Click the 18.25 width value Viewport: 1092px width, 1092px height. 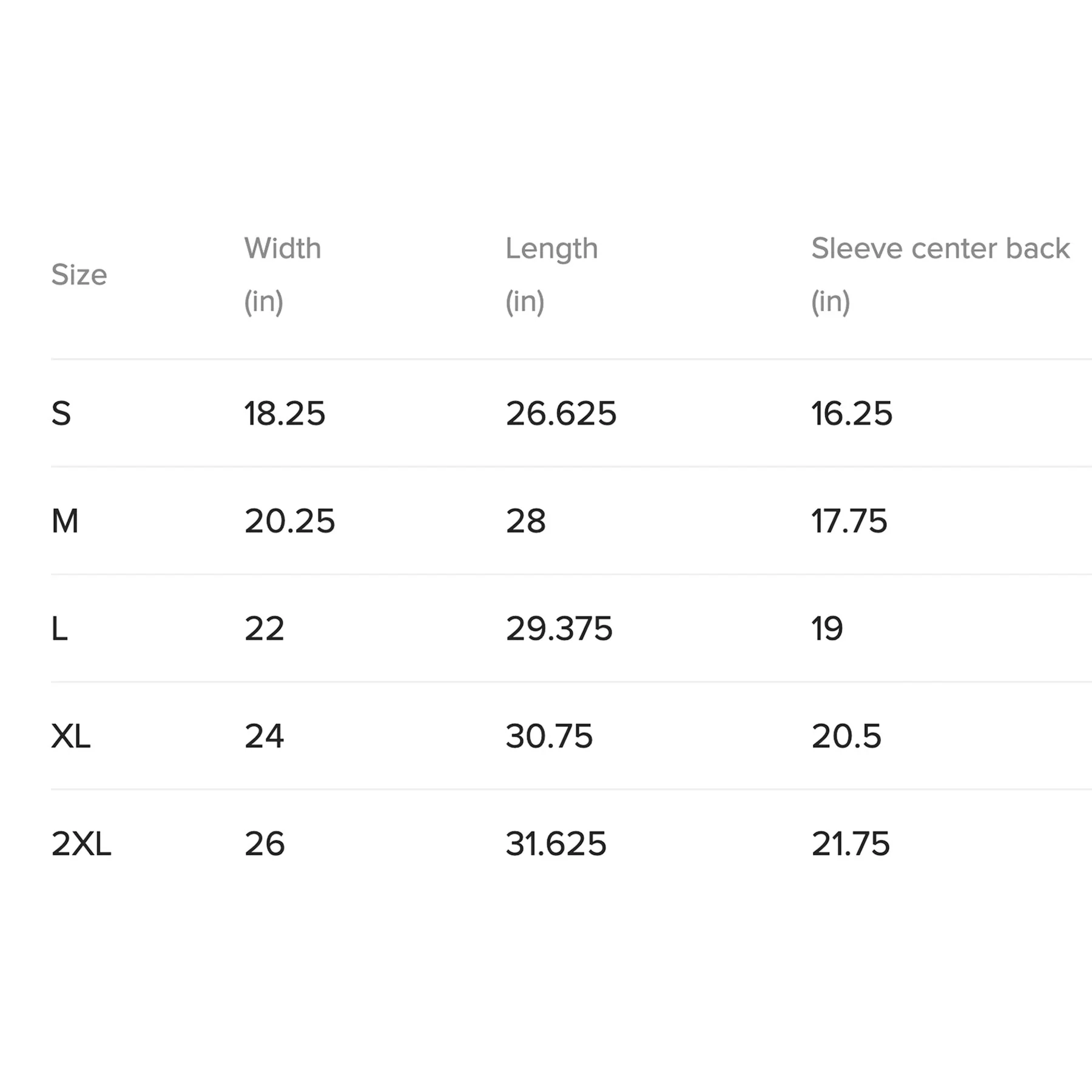point(285,414)
